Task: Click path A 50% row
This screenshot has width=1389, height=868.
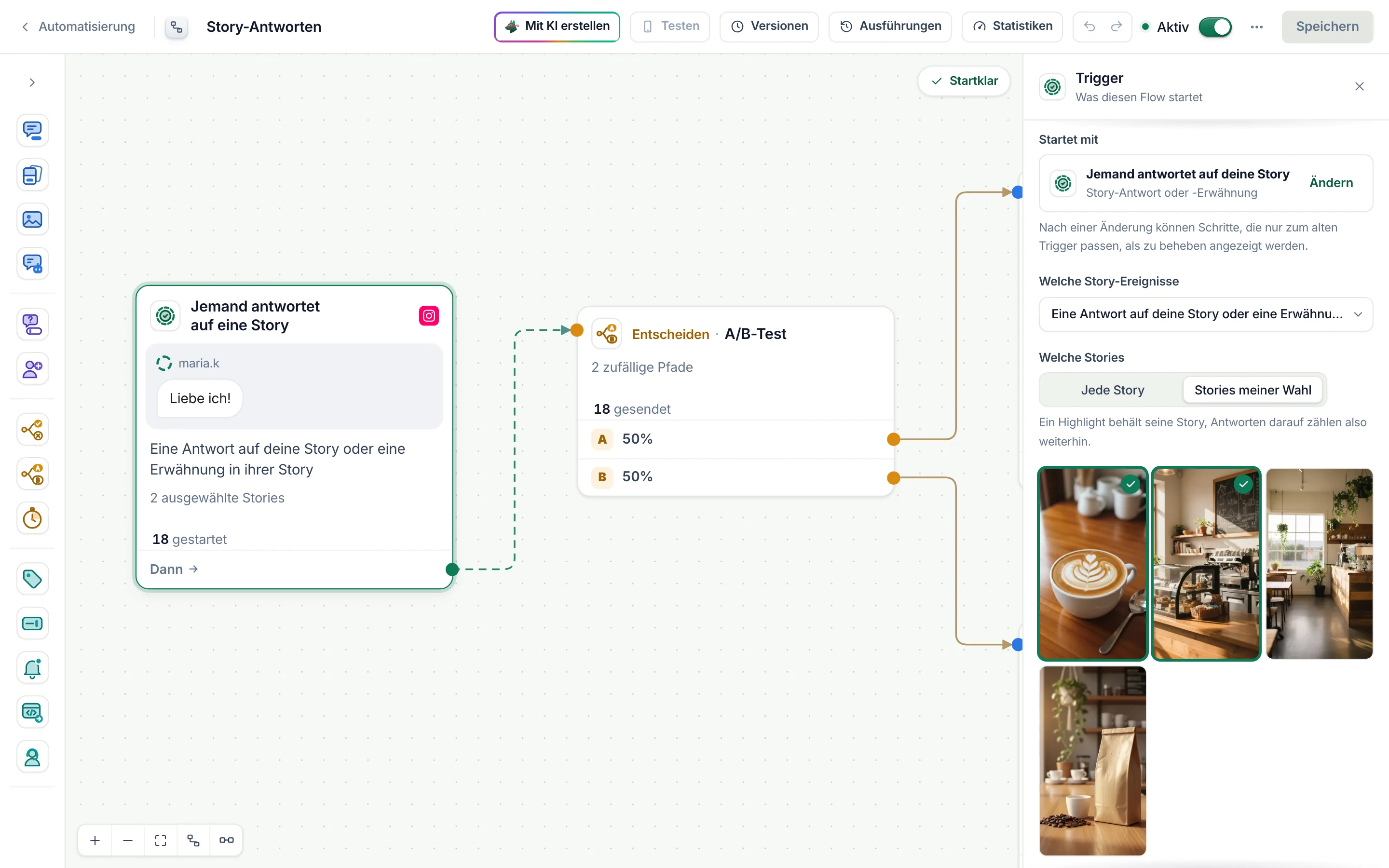Action: coord(736,440)
